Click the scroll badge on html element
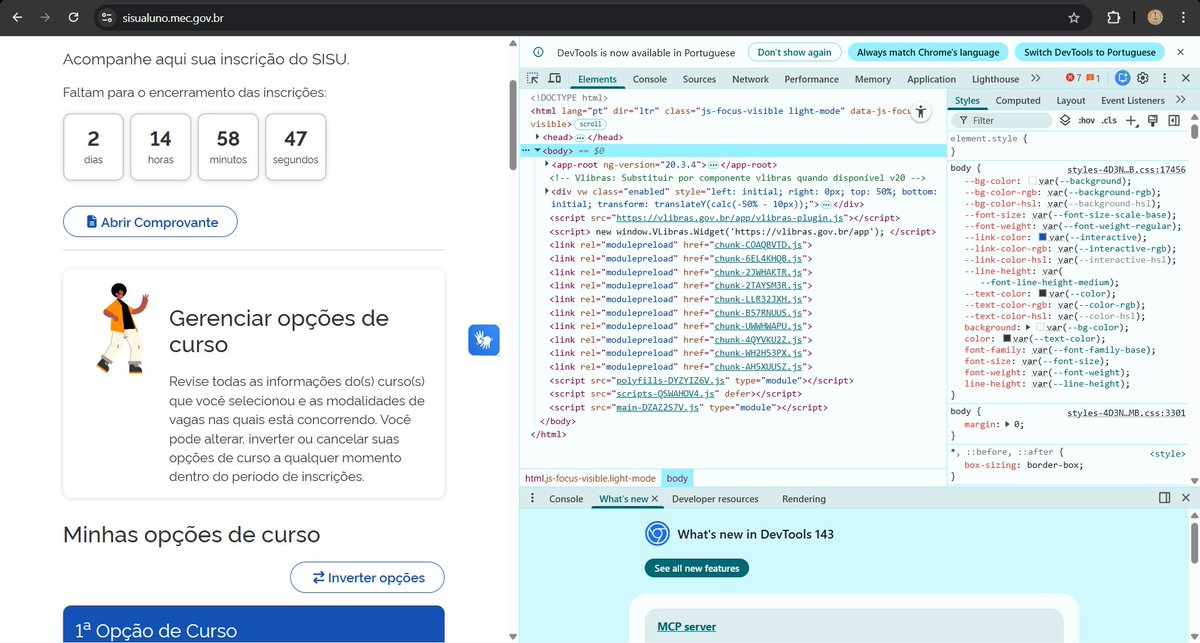Image resolution: width=1200 pixels, height=643 pixels. pyautogui.click(x=590, y=124)
